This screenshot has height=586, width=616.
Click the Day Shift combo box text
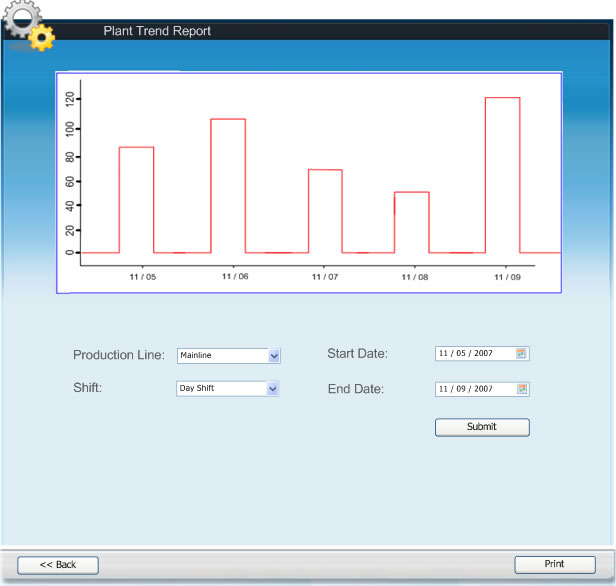click(222, 389)
